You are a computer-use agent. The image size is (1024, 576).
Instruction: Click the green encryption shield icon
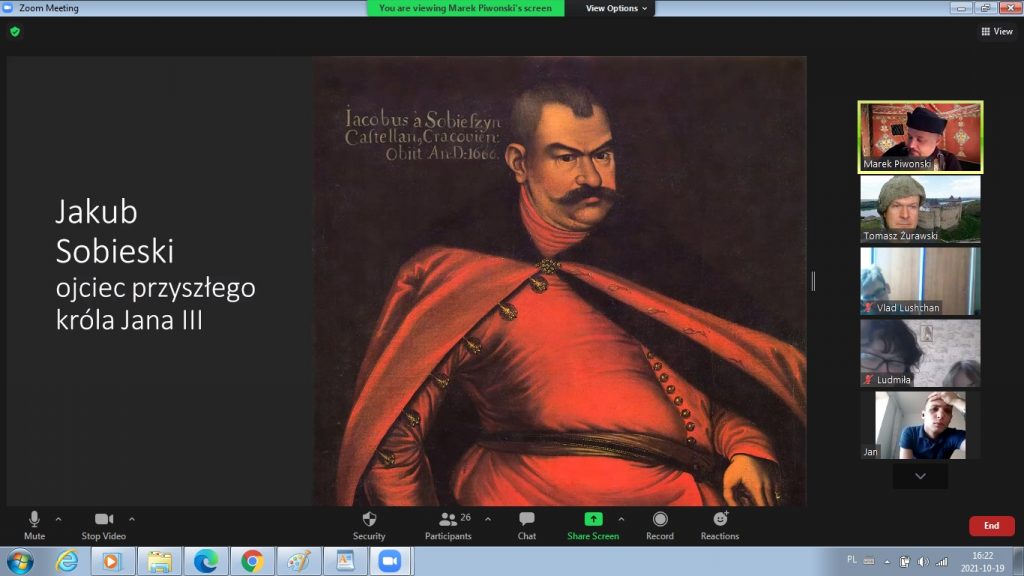(14, 31)
